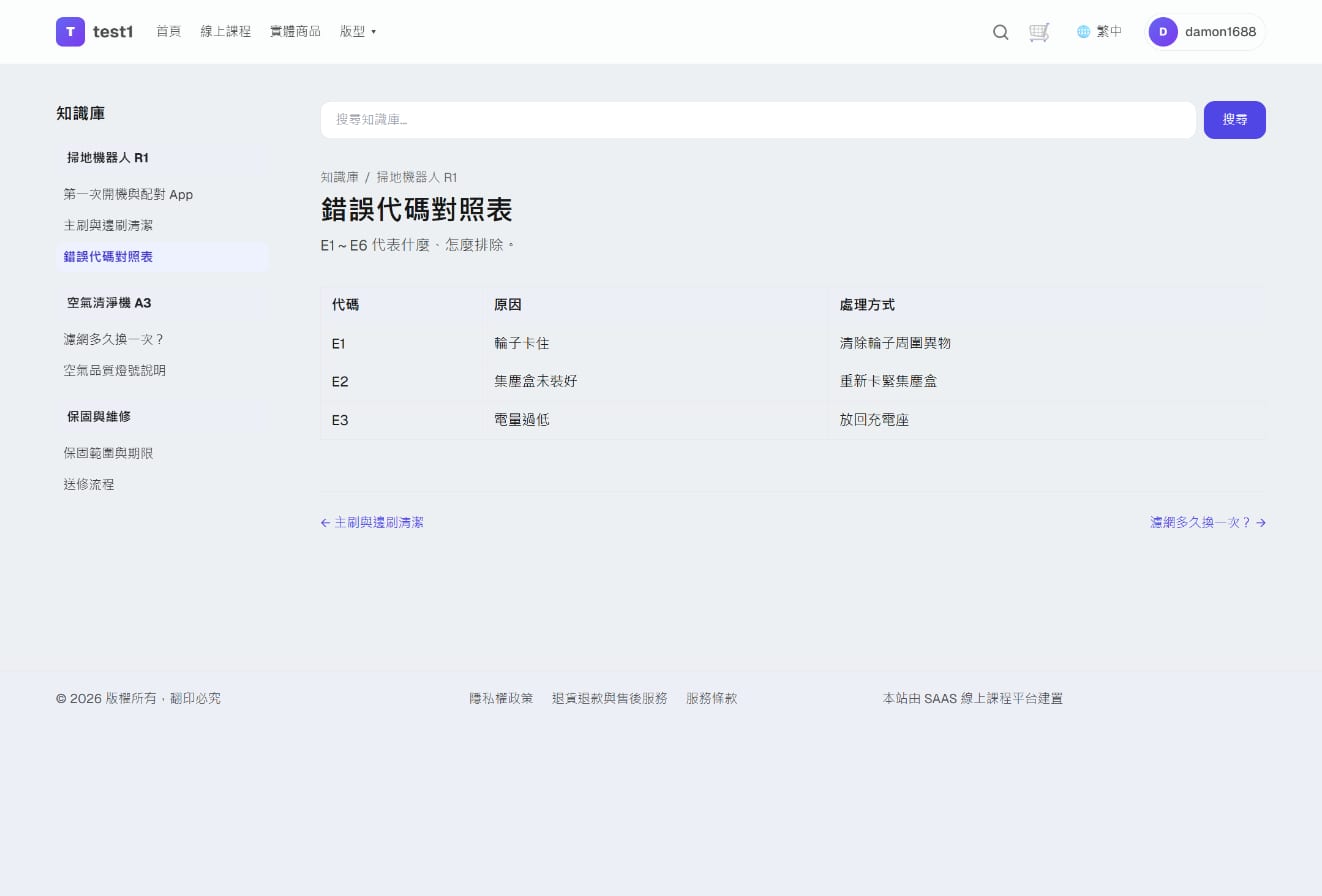
Task: Click the E2 code cell
Action: coord(401,382)
